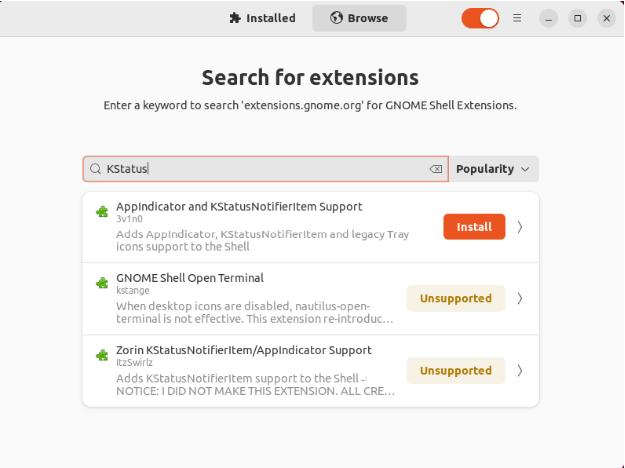The height and width of the screenshot is (468, 625).
Task: Click the GNOME Shell Open Terminal puzzle icon
Action: (x=101, y=283)
